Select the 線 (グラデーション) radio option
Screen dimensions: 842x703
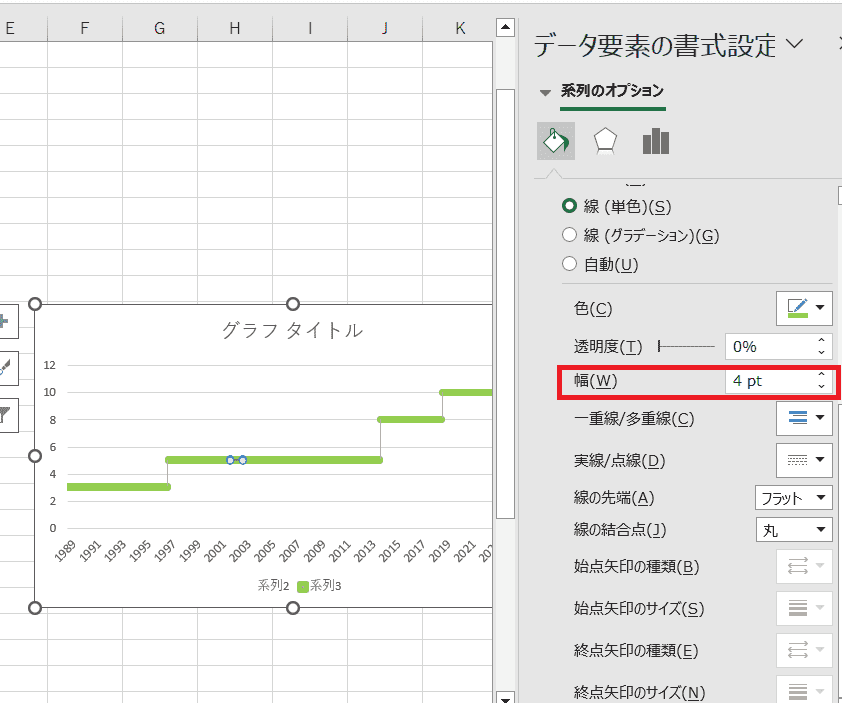[570, 235]
